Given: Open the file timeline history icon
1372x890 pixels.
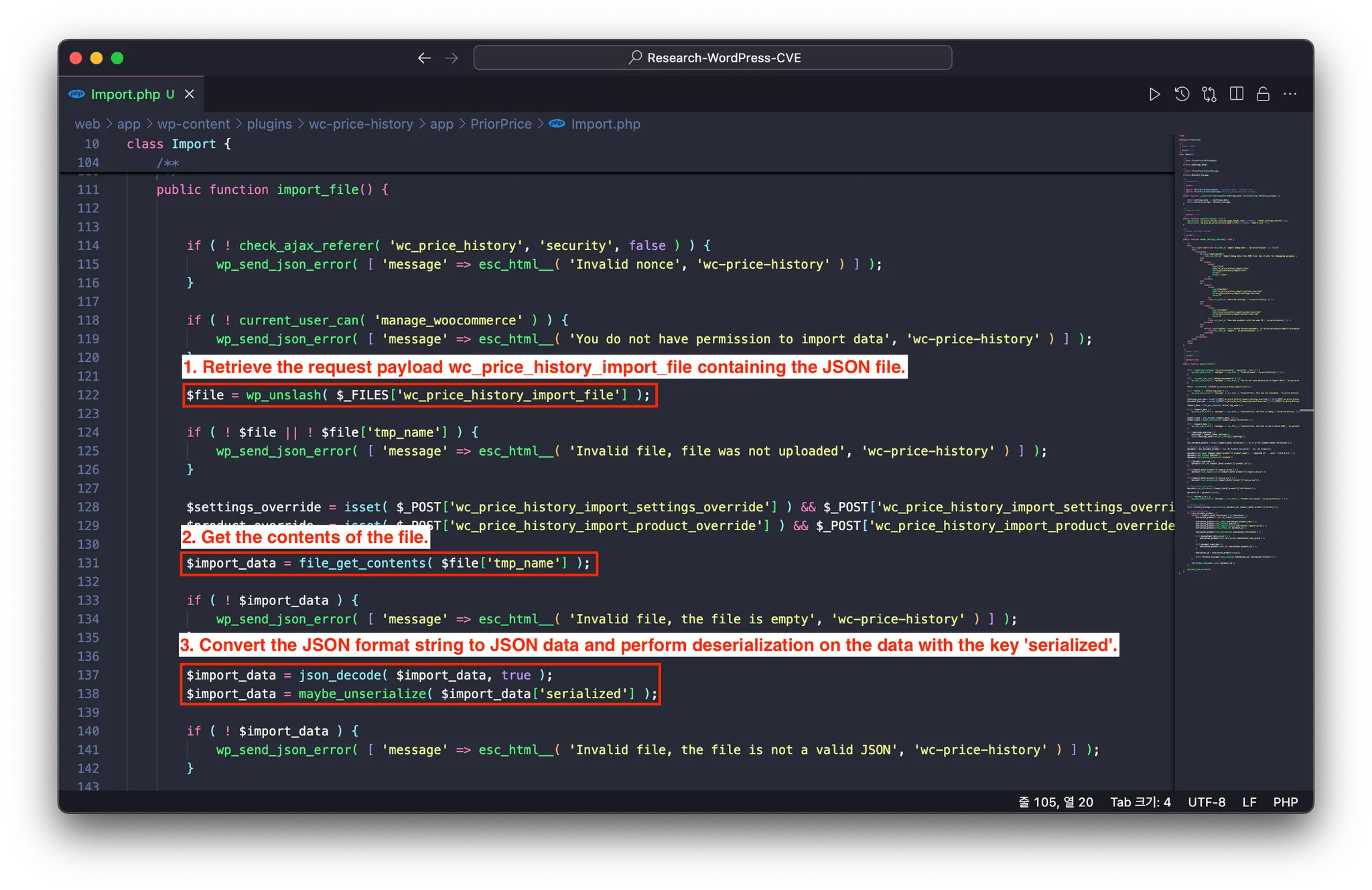Looking at the screenshot, I should 1182,94.
